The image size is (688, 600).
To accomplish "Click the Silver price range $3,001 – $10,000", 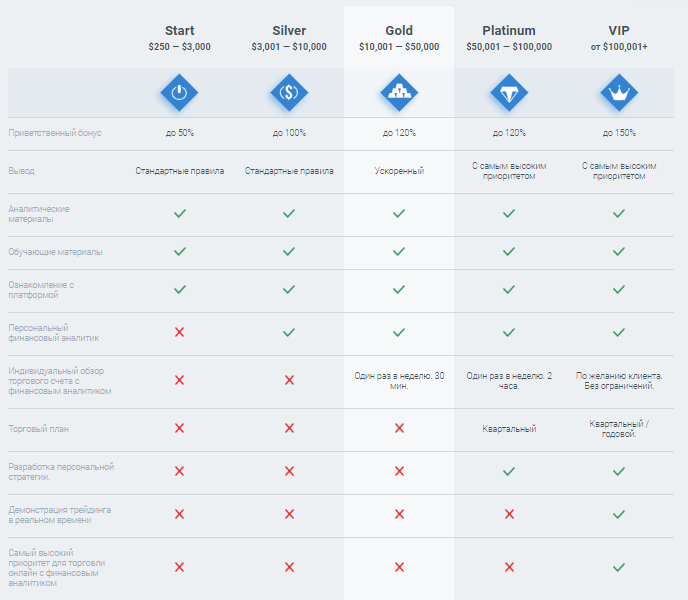I will click(289, 47).
